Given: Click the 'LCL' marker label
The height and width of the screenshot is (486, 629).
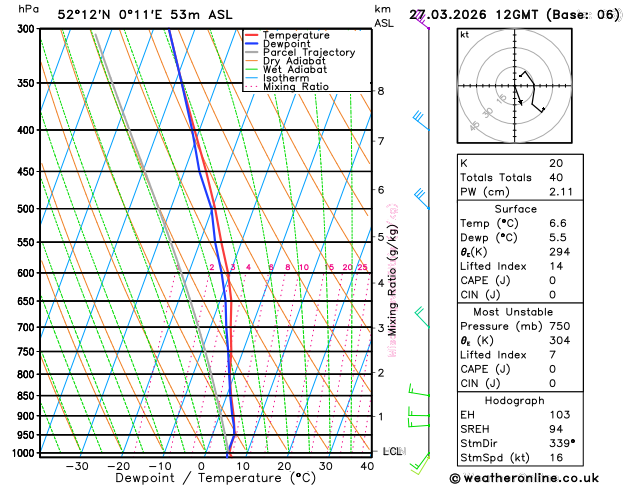Looking at the screenshot, I should pyautogui.click(x=393, y=452).
